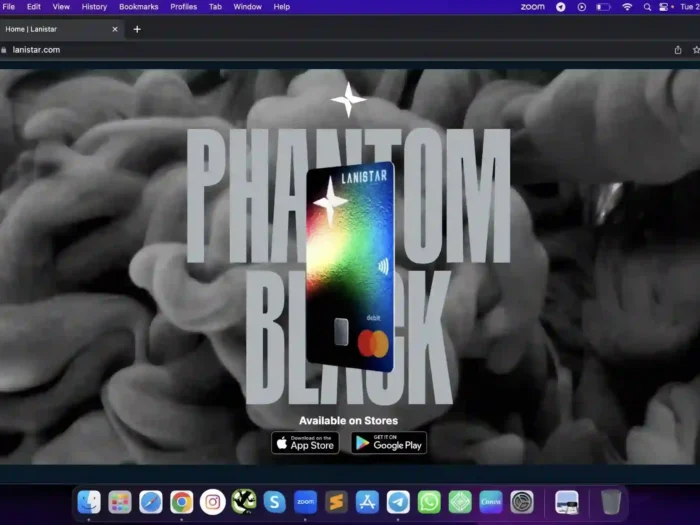Click the Zoom status item in menu bar

[x=533, y=7]
